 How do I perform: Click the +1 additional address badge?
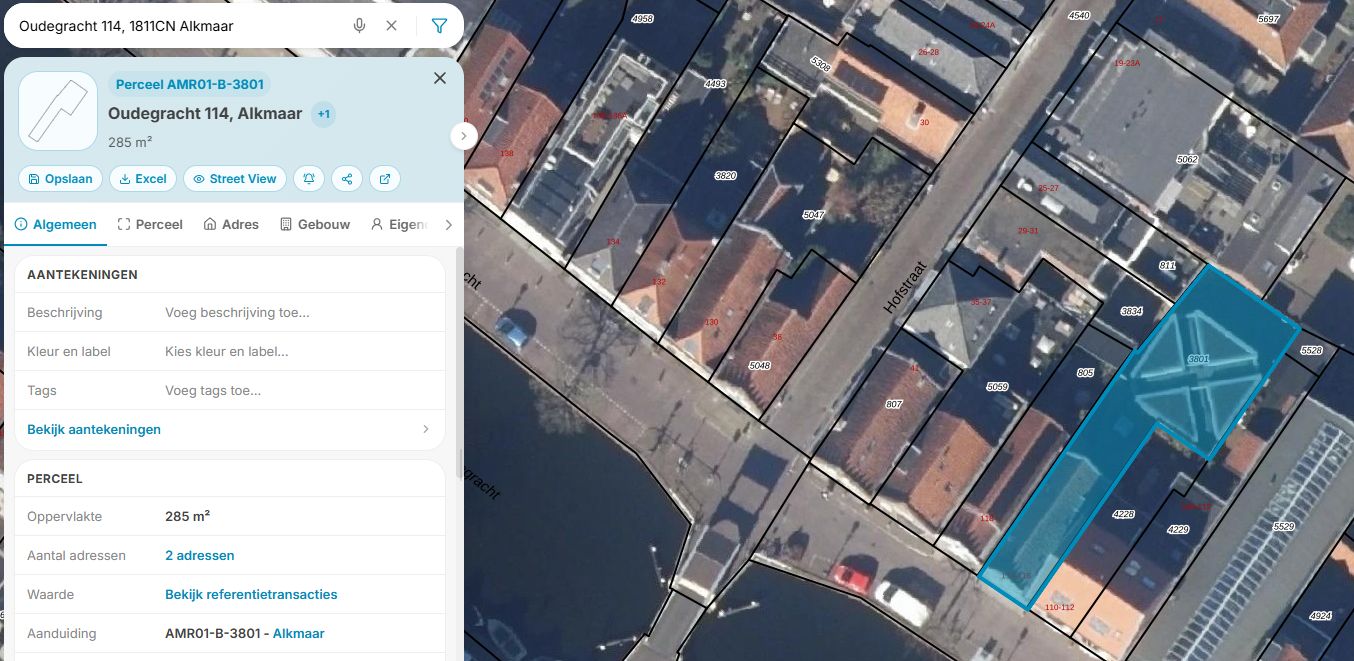(x=323, y=114)
